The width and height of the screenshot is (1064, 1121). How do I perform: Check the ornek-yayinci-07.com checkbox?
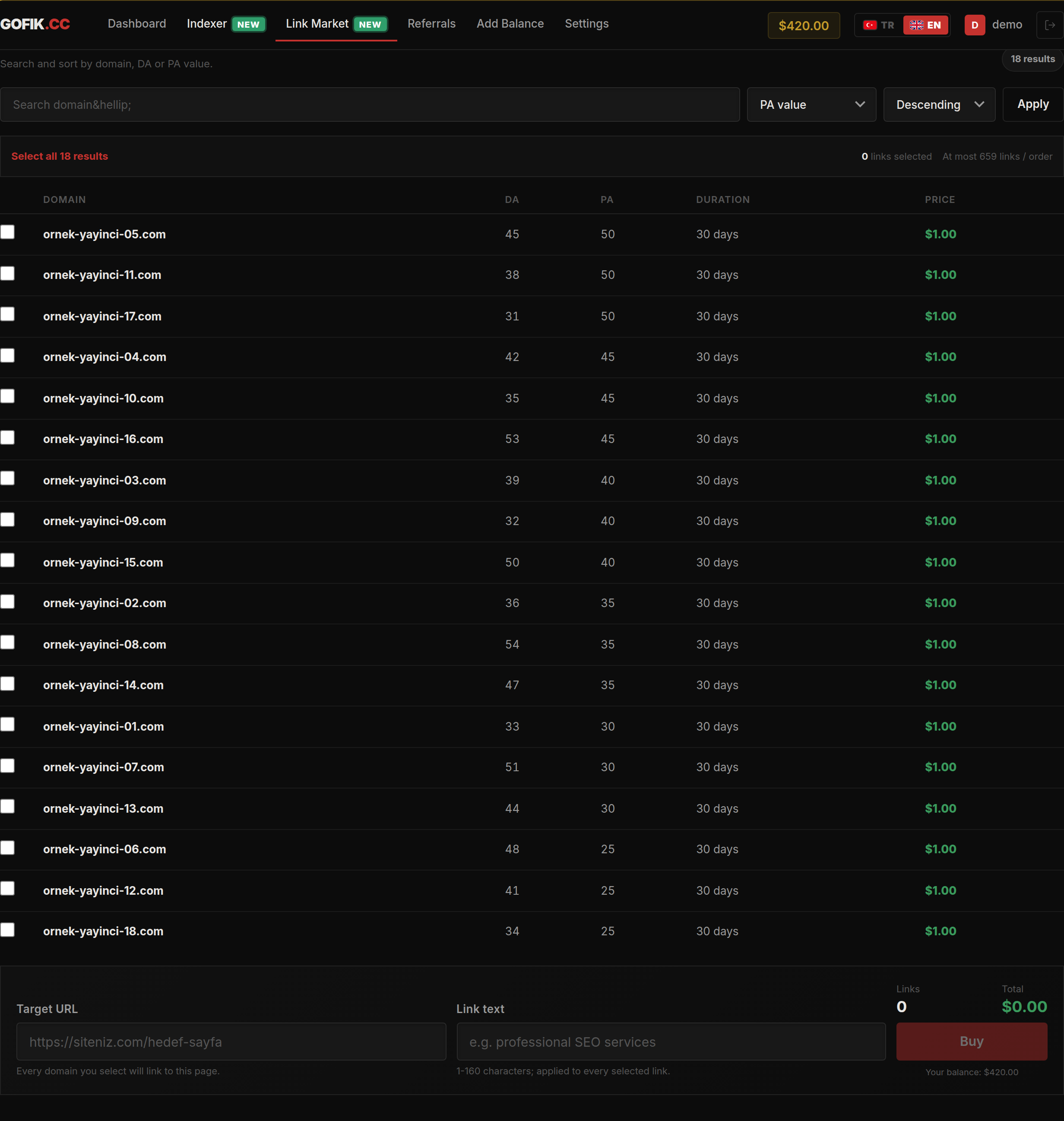[x=7, y=766]
